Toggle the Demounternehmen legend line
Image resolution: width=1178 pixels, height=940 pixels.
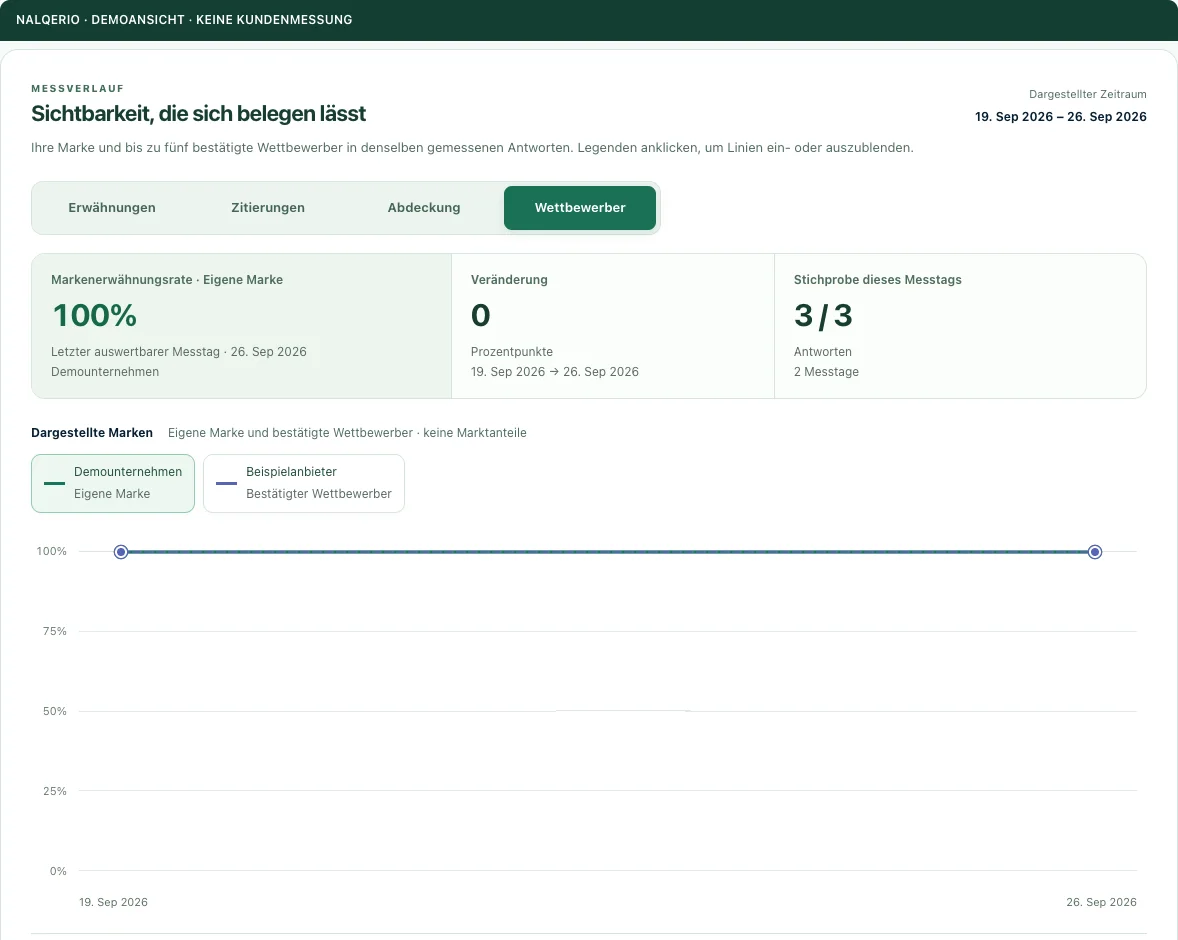pos(113,483)
